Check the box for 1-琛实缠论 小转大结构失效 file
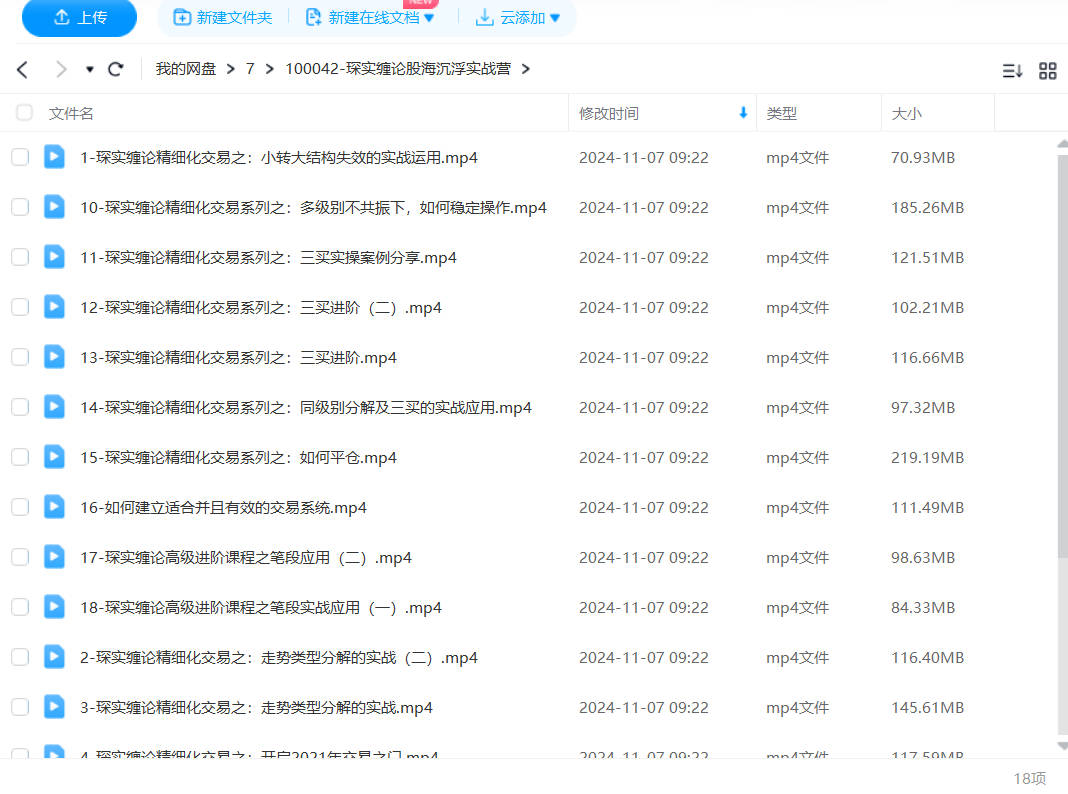This screenshot has width=1068, height=794. (20, 157)
